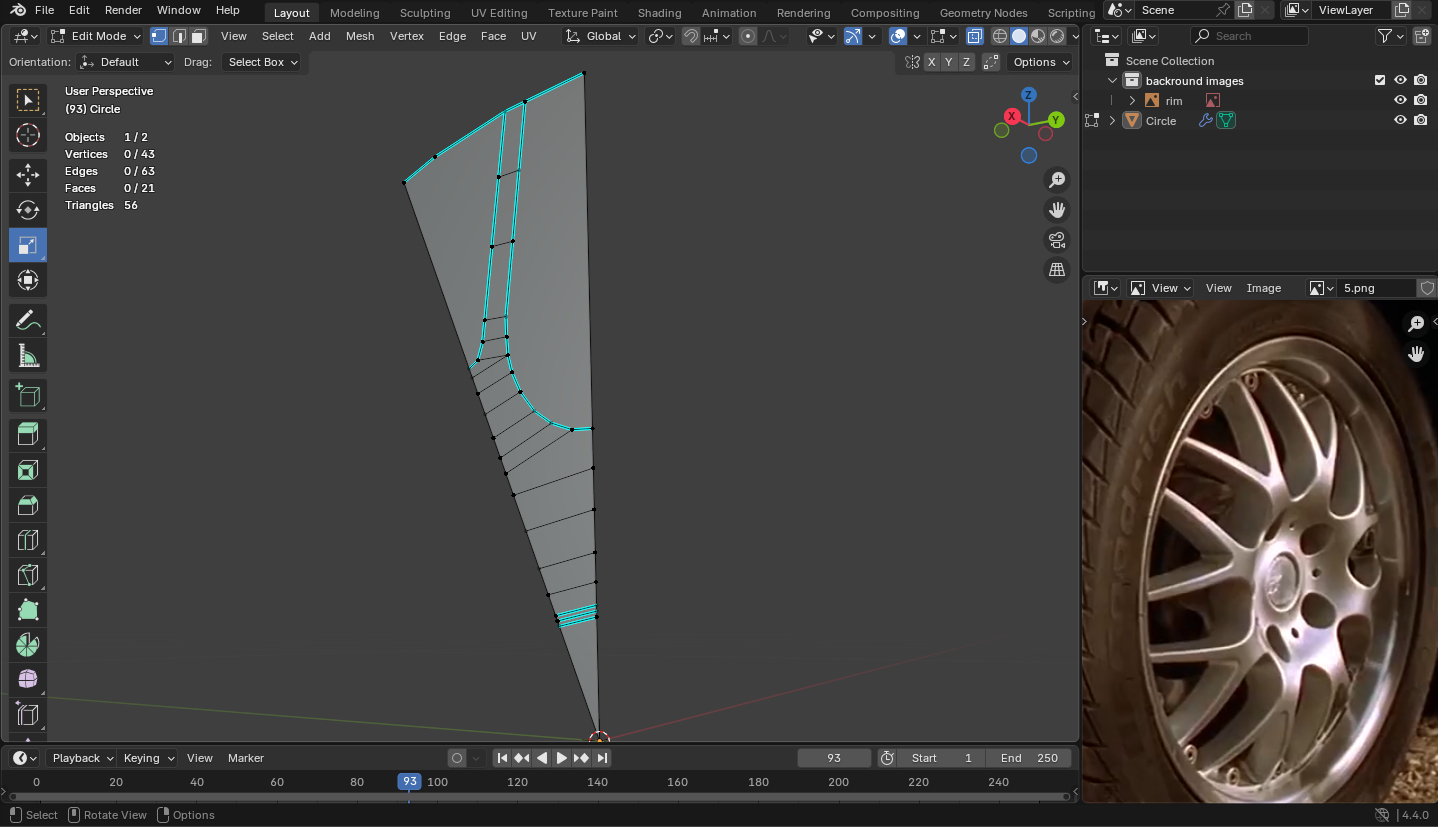Open the Modeling workspace tab

(354, 13)
